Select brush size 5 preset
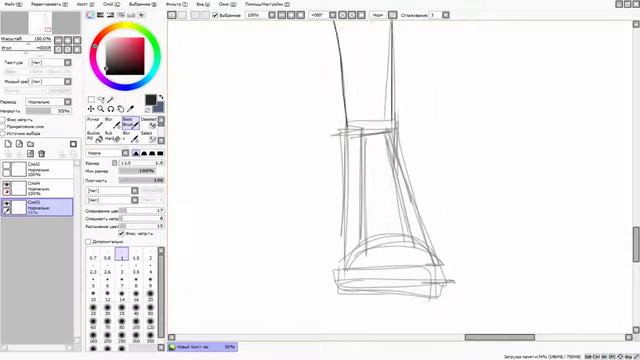The height and width of the screenshot is (360, 640). click(x=93, y=282)
